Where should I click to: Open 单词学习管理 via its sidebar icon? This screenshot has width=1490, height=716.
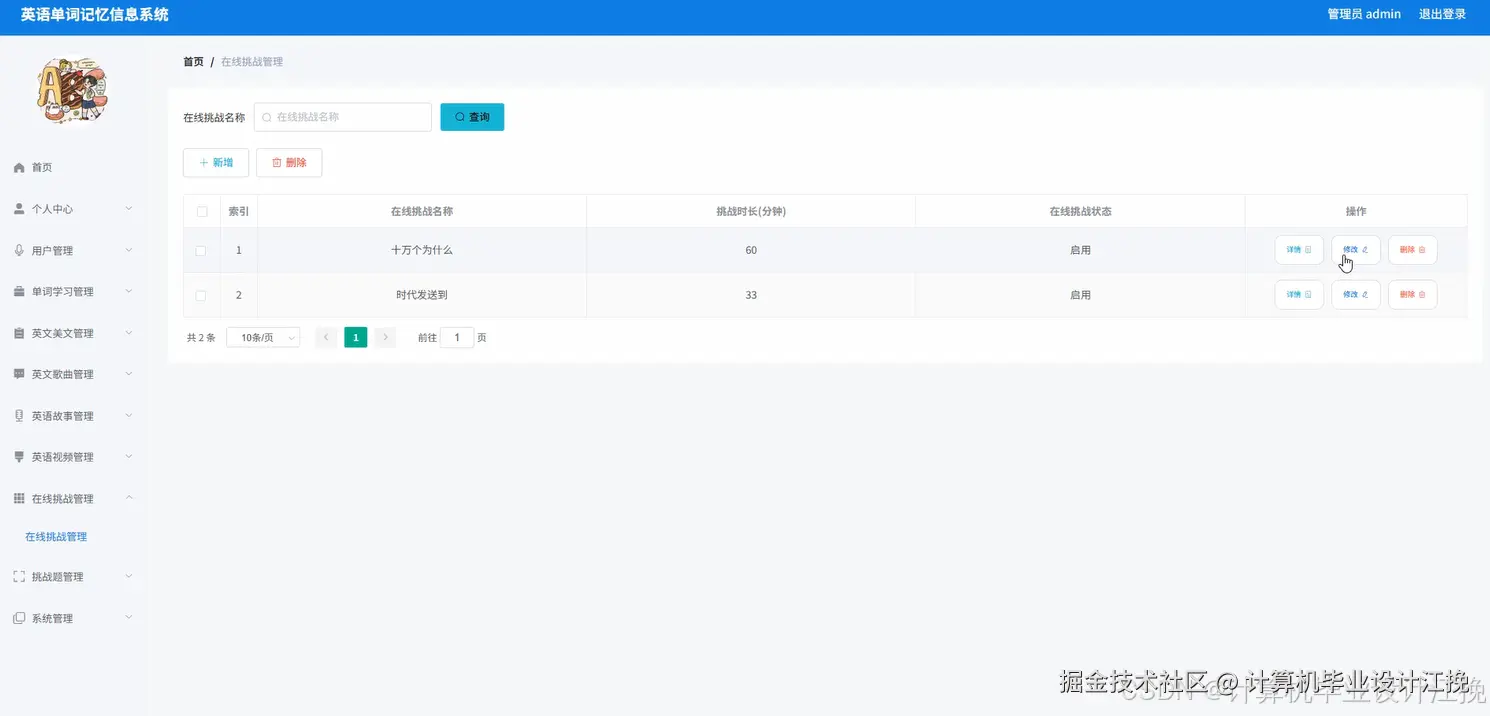point(18,291)
